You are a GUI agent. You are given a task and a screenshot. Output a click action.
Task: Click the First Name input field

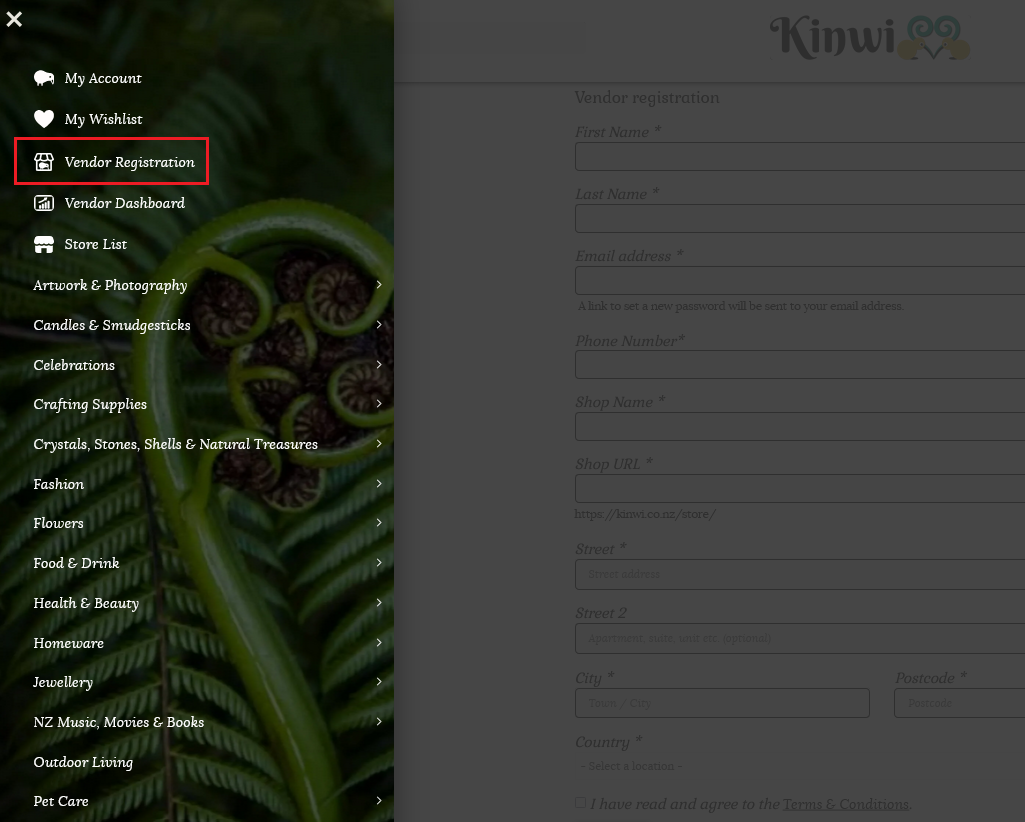(x=800, y=157)
